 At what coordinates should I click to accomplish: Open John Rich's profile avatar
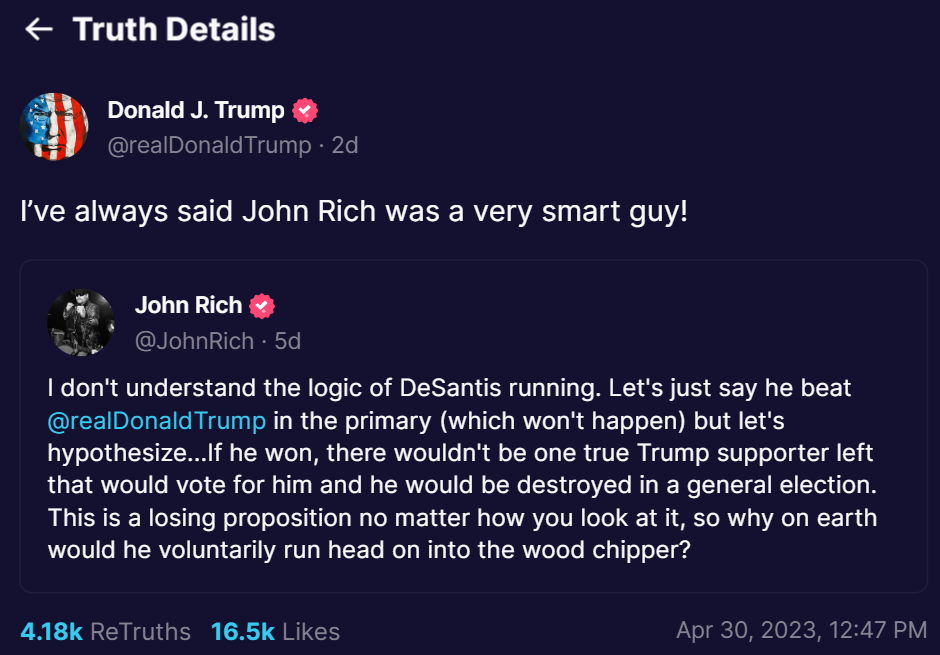[x=81, y=322]
